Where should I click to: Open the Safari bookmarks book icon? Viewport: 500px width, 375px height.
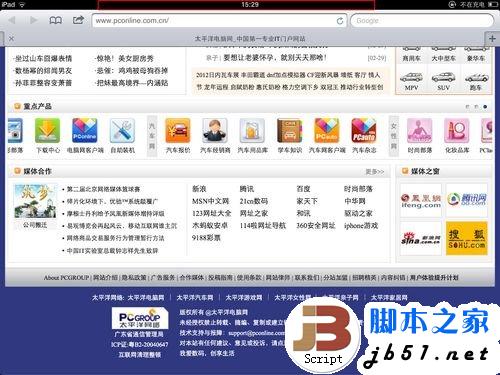[x=55, y=20]
